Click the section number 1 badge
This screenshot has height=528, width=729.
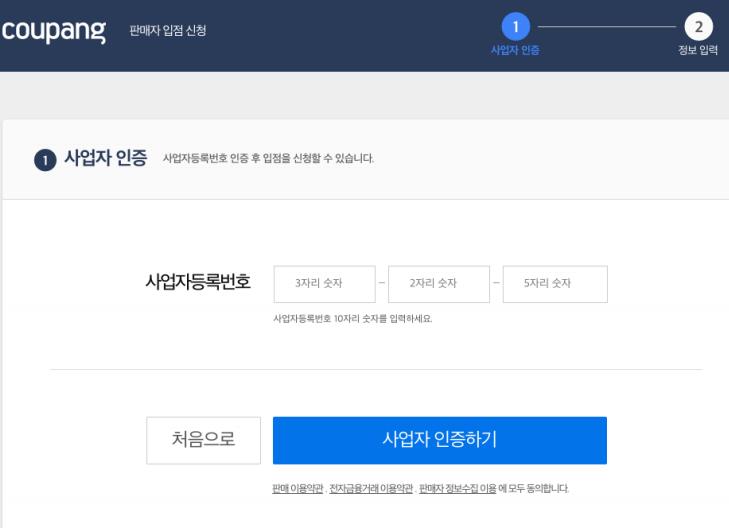point(45,160)
